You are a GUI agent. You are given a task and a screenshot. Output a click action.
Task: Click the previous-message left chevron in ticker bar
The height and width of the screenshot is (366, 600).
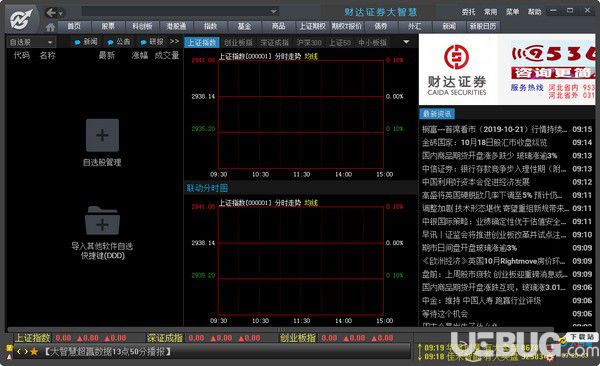click(x=19, y=351)
